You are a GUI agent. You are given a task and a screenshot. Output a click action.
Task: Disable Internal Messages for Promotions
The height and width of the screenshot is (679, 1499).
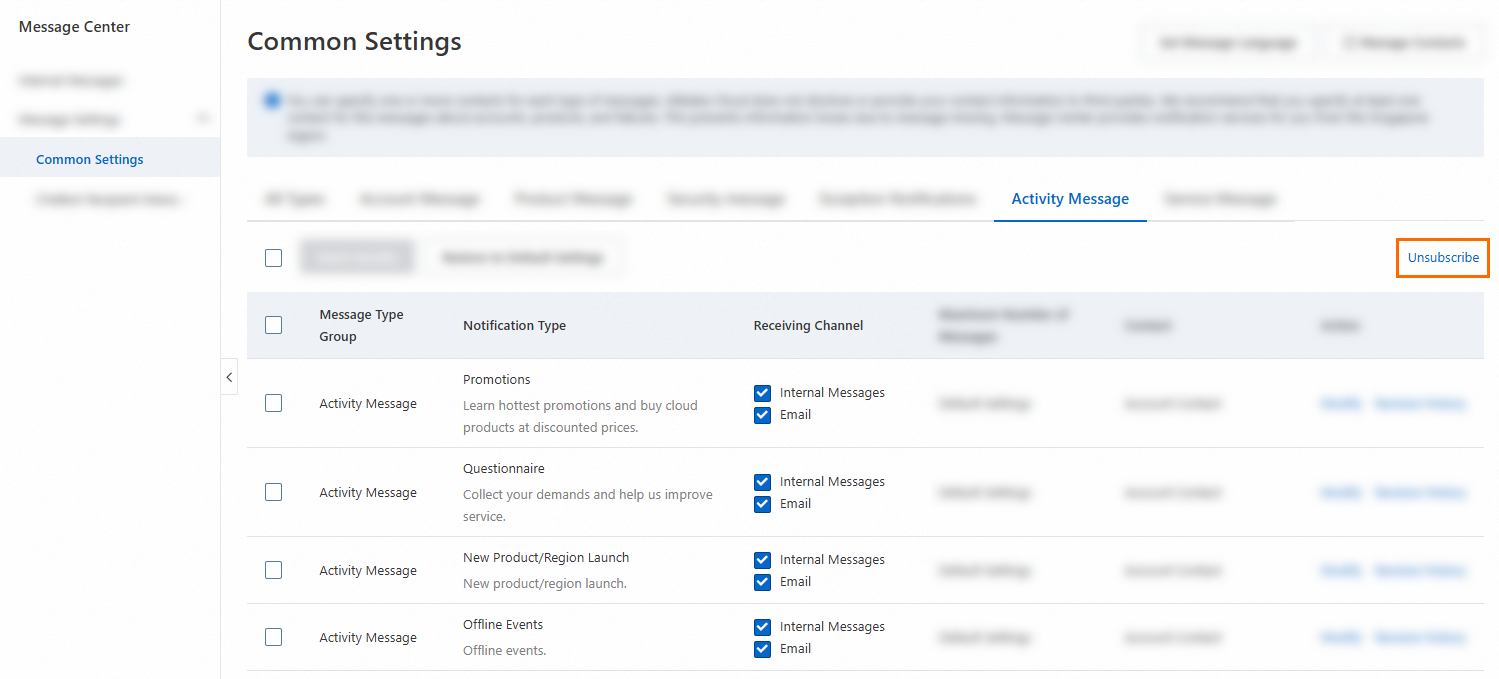click(763, 393)
